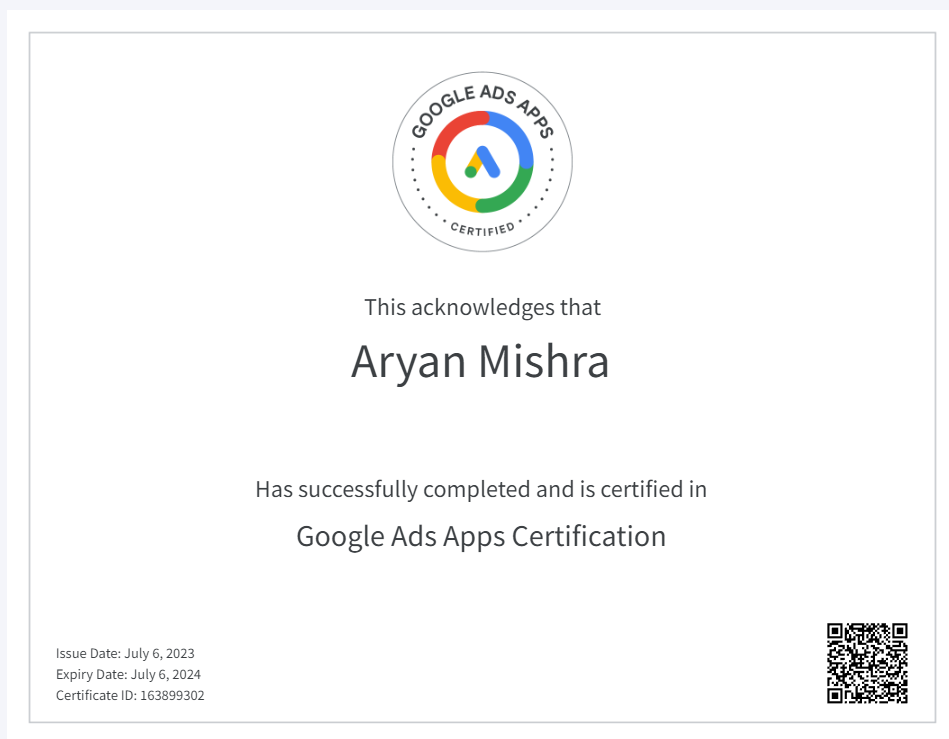
Task: Click the text 'This acknowledges that'
Action: coord(481,308)
